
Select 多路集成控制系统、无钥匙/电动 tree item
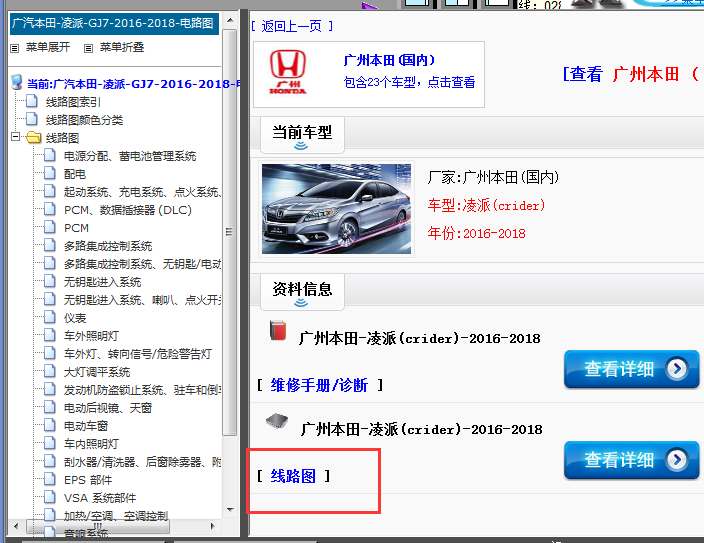(x=142, y=264)
